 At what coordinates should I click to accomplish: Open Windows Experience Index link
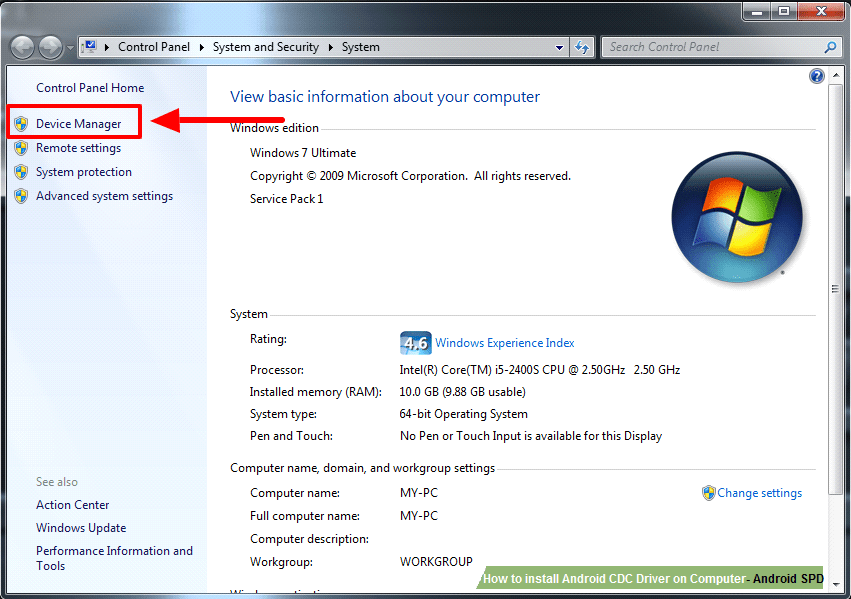[505, 343]
